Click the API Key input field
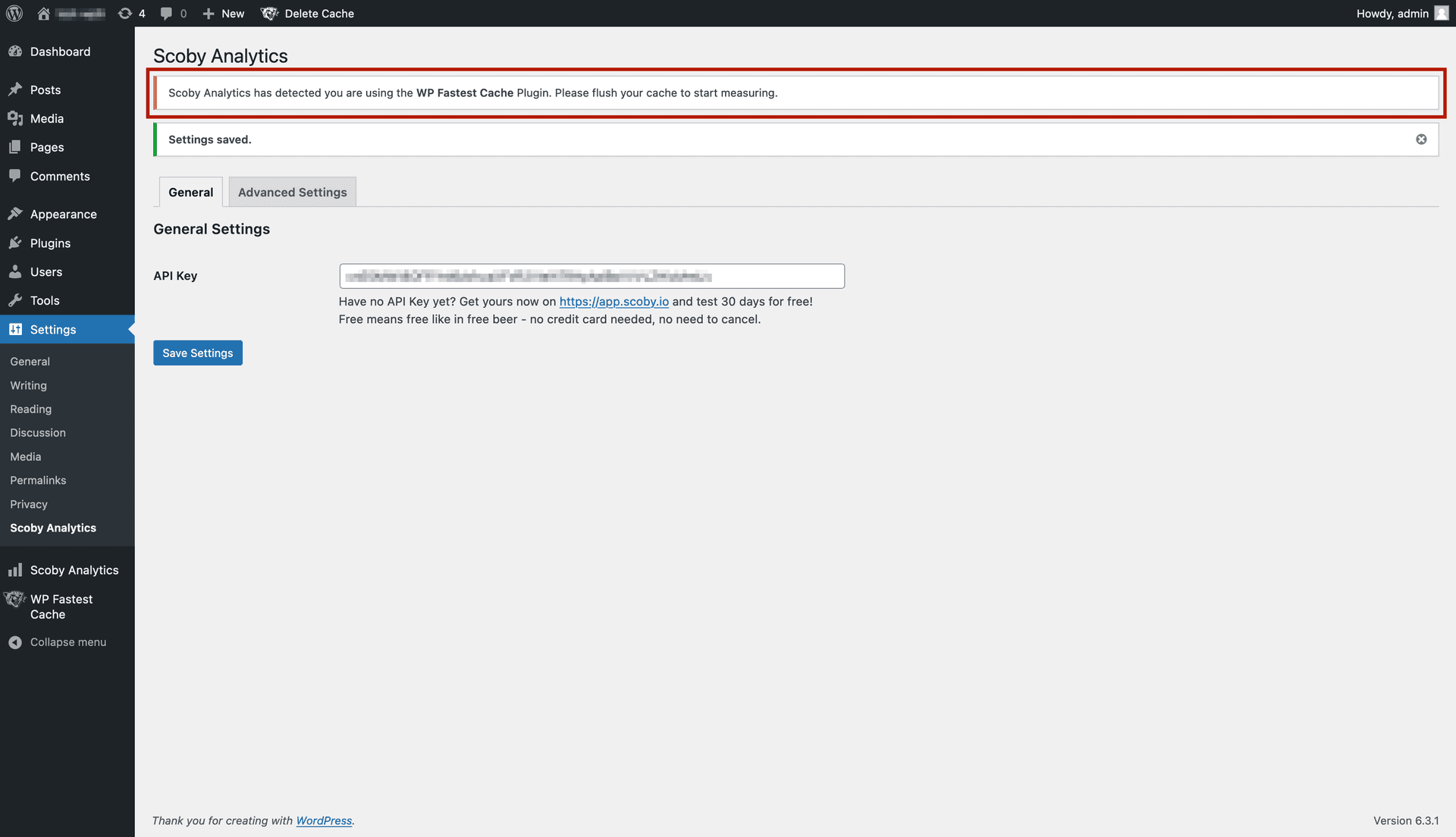Viewport: 1456px width, 837px height. pyautogui.click(x=592, y=276)
